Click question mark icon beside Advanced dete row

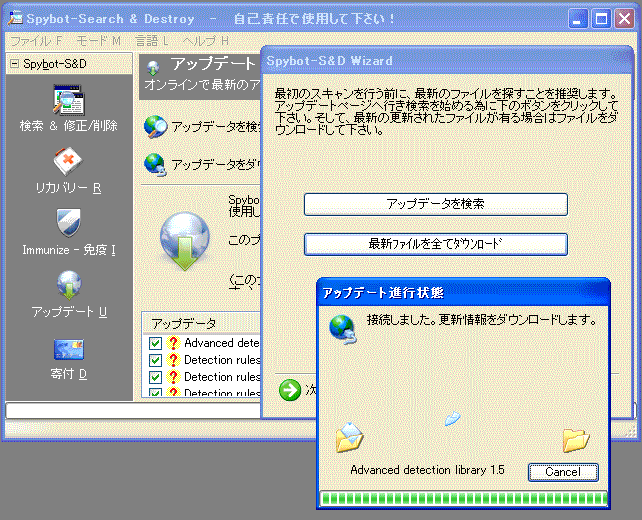pos(173,343)
